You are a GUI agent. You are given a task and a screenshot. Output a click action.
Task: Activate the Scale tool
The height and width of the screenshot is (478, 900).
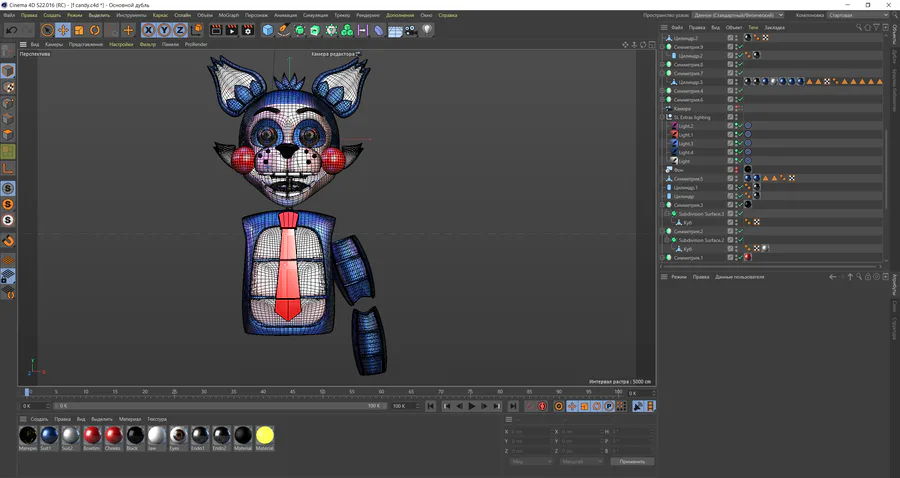79,30
